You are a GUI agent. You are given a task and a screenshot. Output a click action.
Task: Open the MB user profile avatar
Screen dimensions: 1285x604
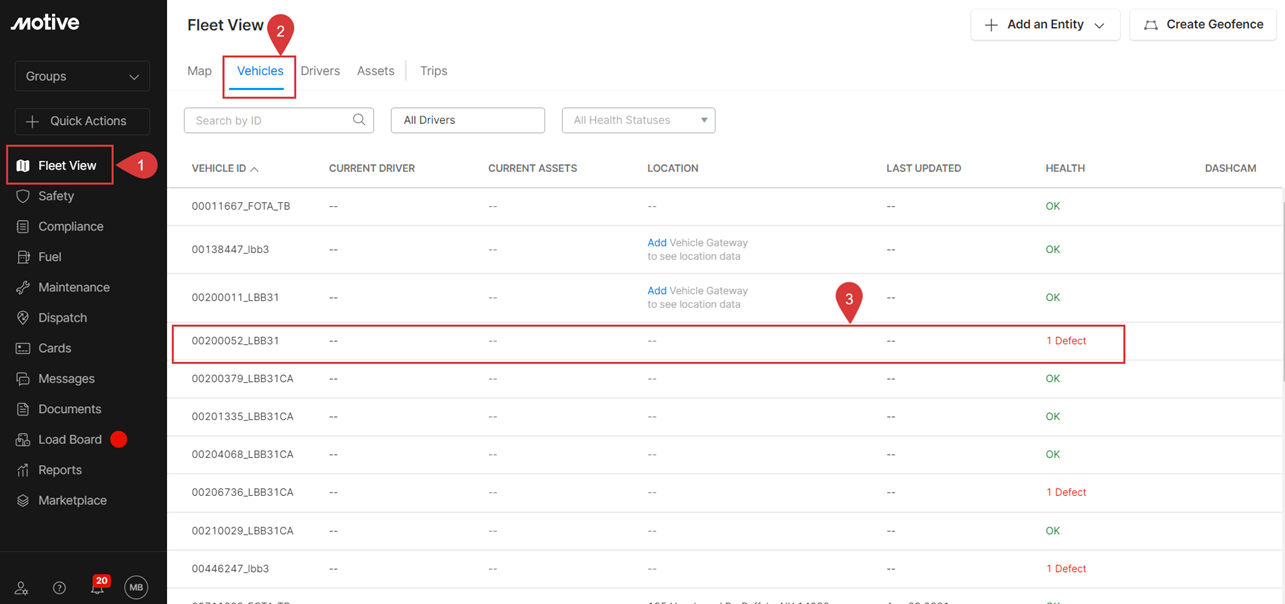(x=136, y=588)
